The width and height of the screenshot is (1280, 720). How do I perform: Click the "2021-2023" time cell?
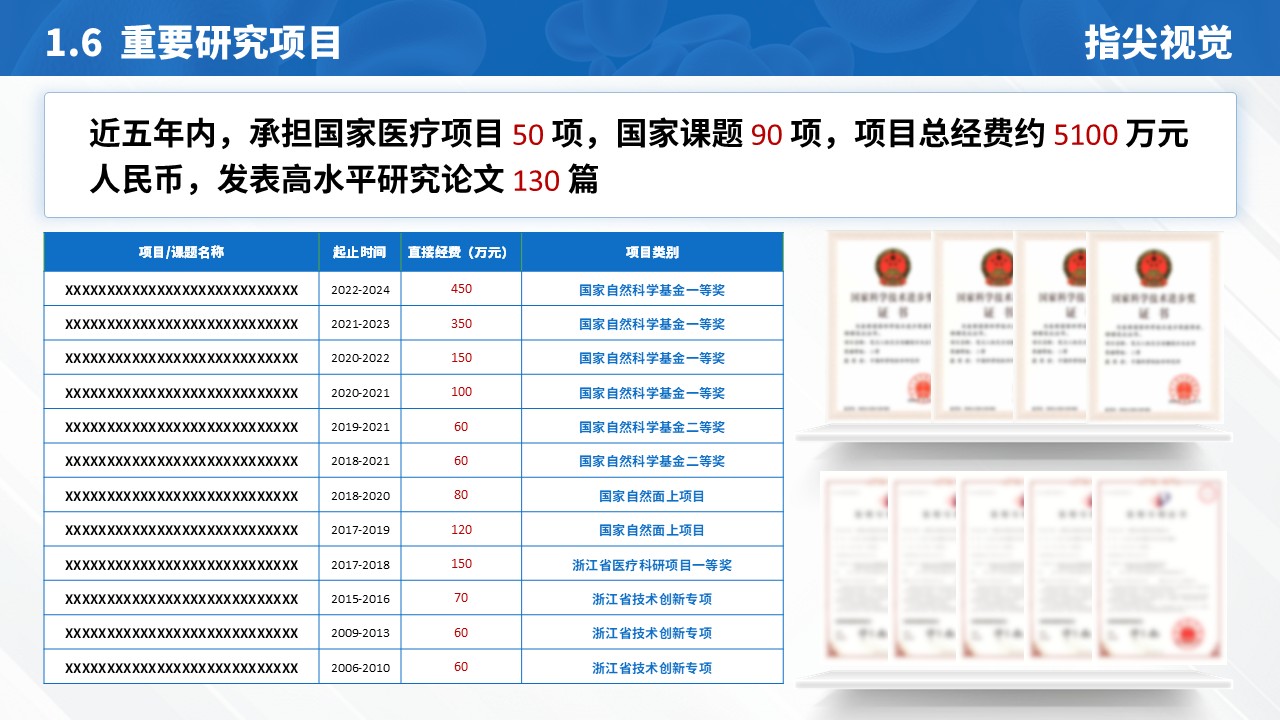click(x=360, y=324)
